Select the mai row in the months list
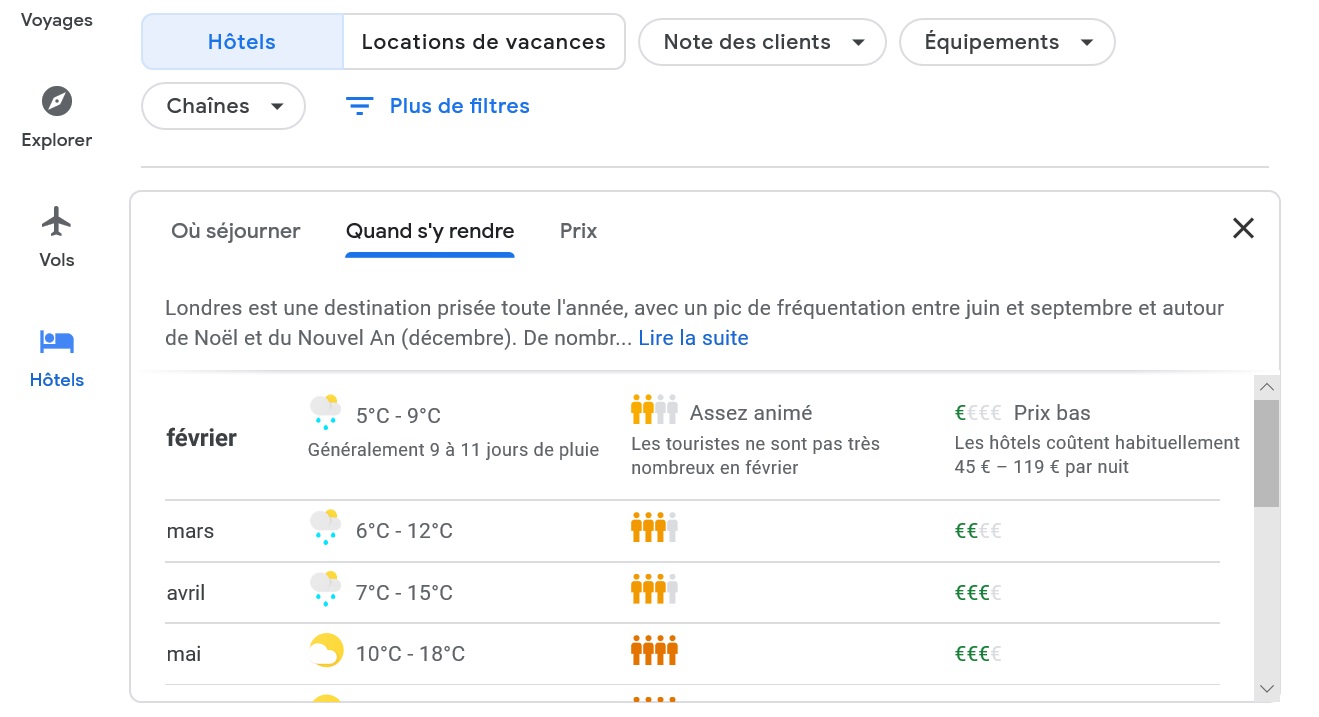Screen dimensions: 1319x717 coord(184,654)
